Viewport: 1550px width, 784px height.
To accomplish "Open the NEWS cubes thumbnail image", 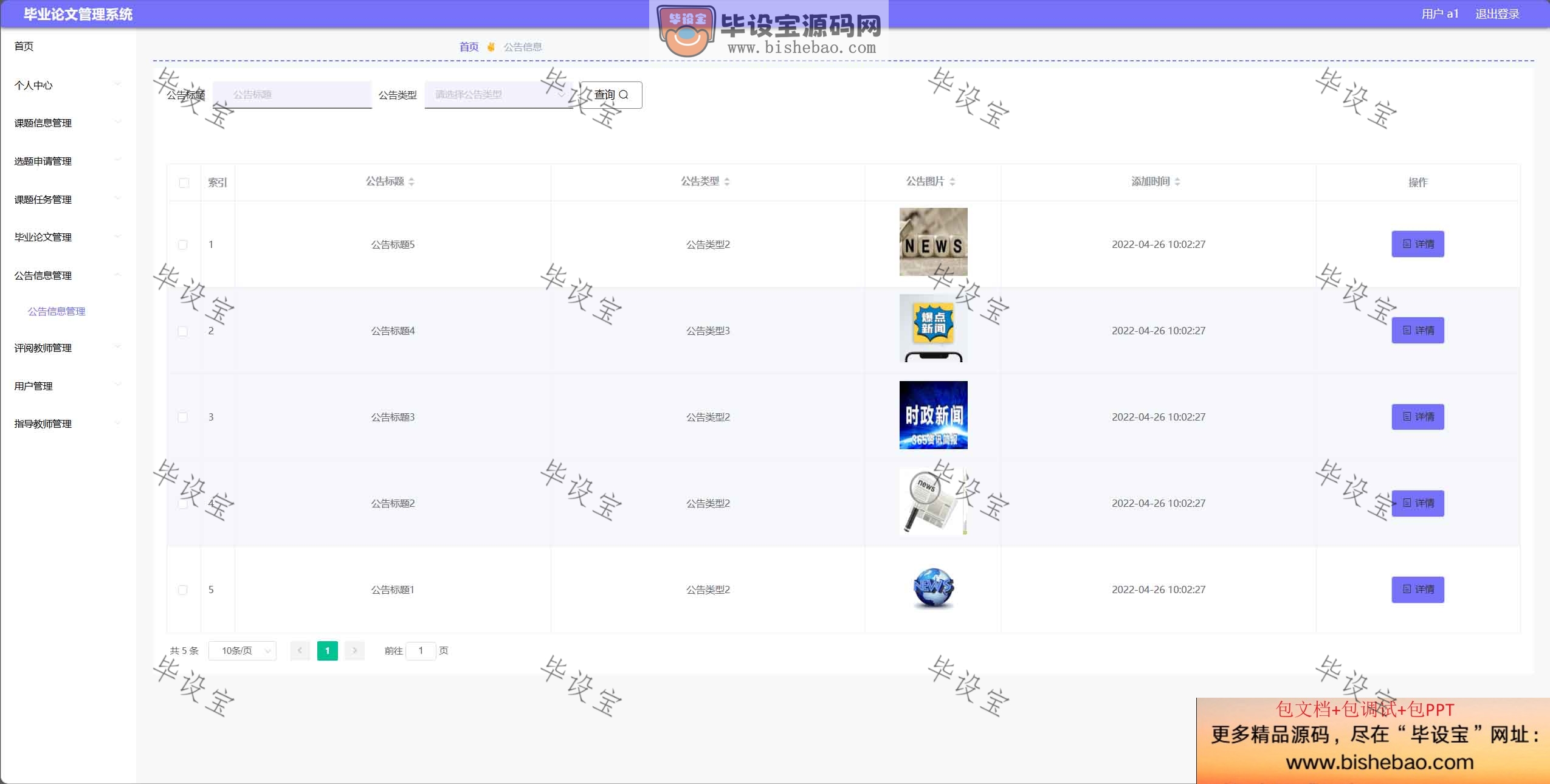I will coord(933,242).
